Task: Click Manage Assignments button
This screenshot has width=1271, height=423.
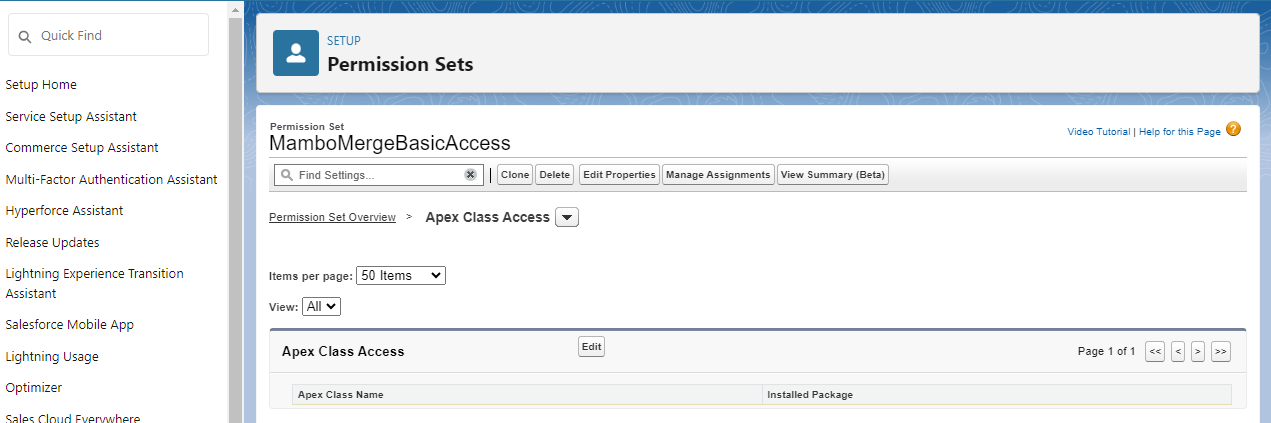Action: (x=718, y=175)
